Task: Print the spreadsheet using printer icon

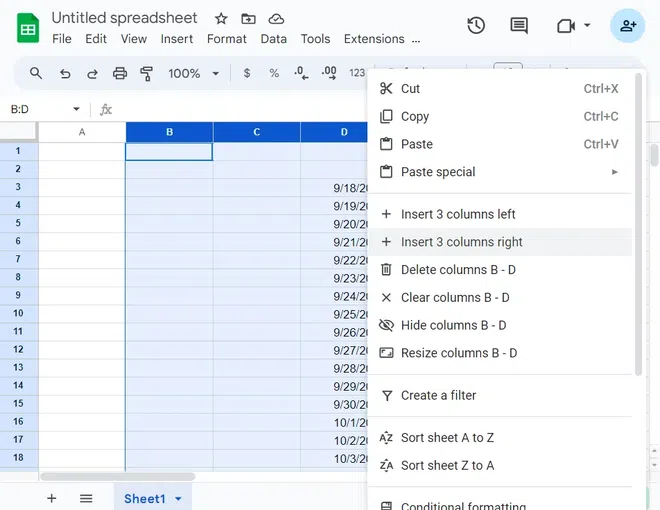Action: coord(120,73)
